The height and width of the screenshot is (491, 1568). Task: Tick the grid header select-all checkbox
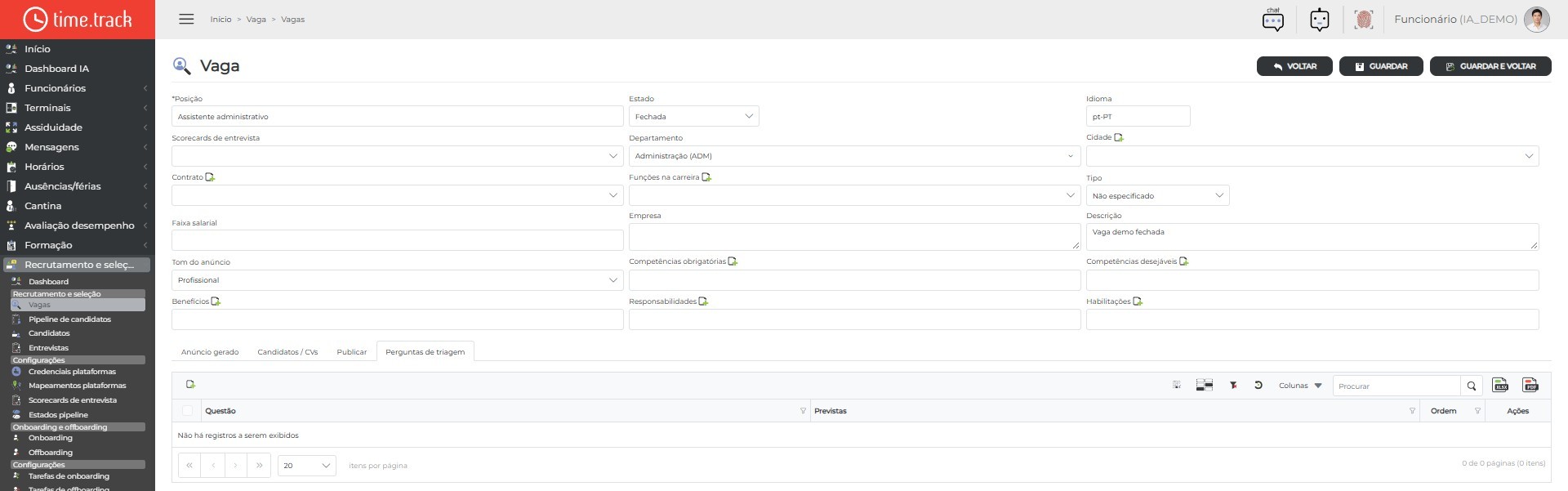(187, 411)
